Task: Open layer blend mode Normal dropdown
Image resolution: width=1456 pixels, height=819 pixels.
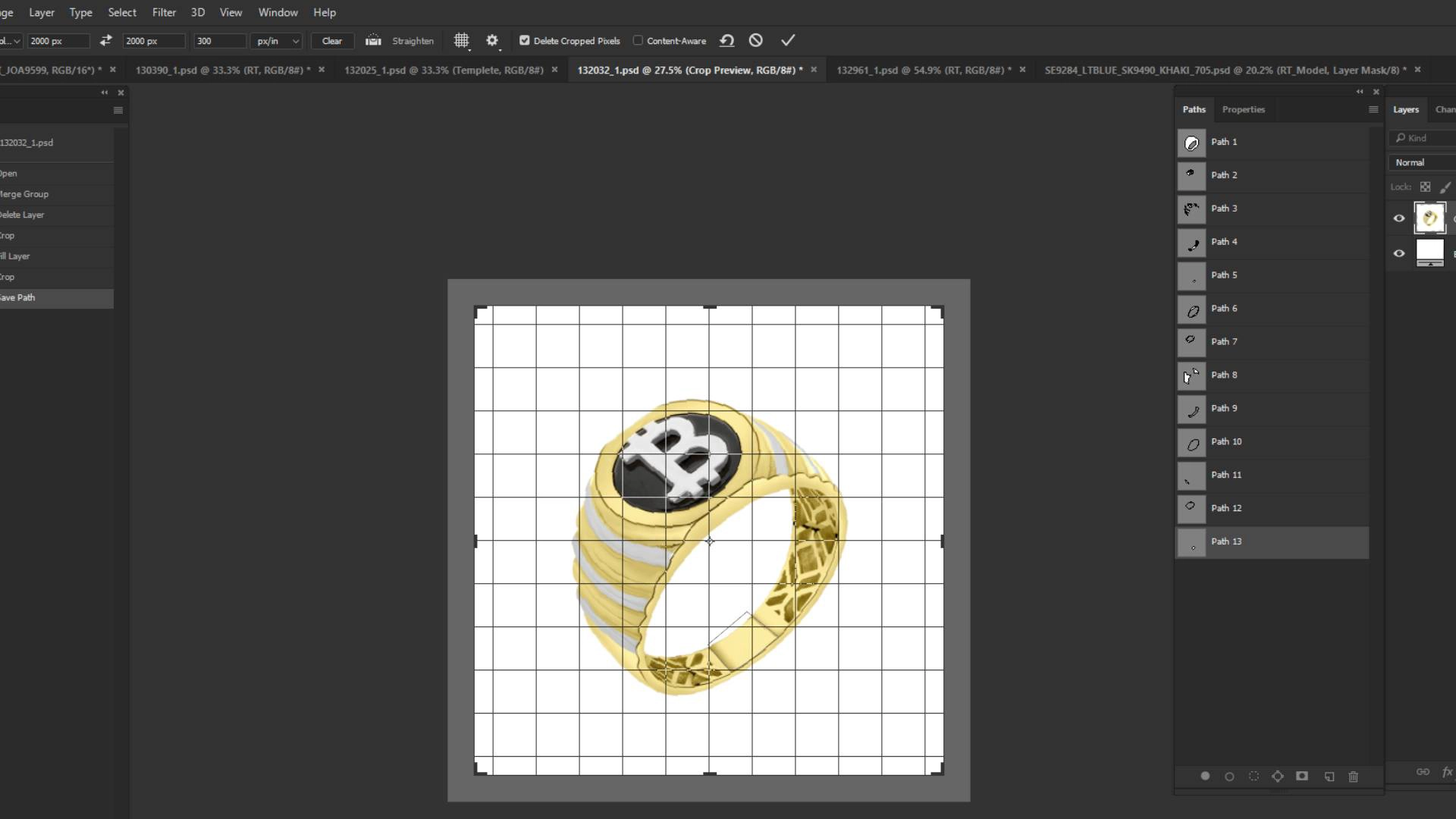Action: 1423,162
